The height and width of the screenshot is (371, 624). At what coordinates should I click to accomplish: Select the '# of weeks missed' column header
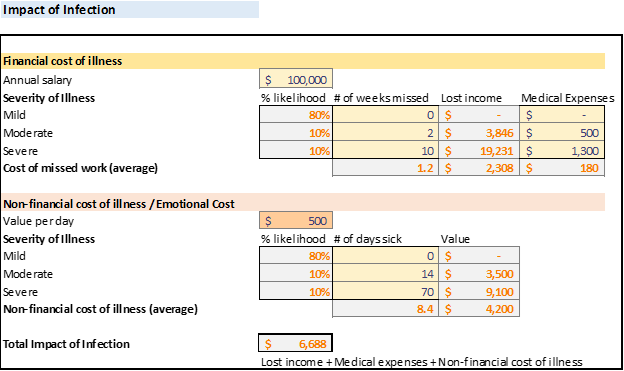pyautogui.click(x=381, y=98)
